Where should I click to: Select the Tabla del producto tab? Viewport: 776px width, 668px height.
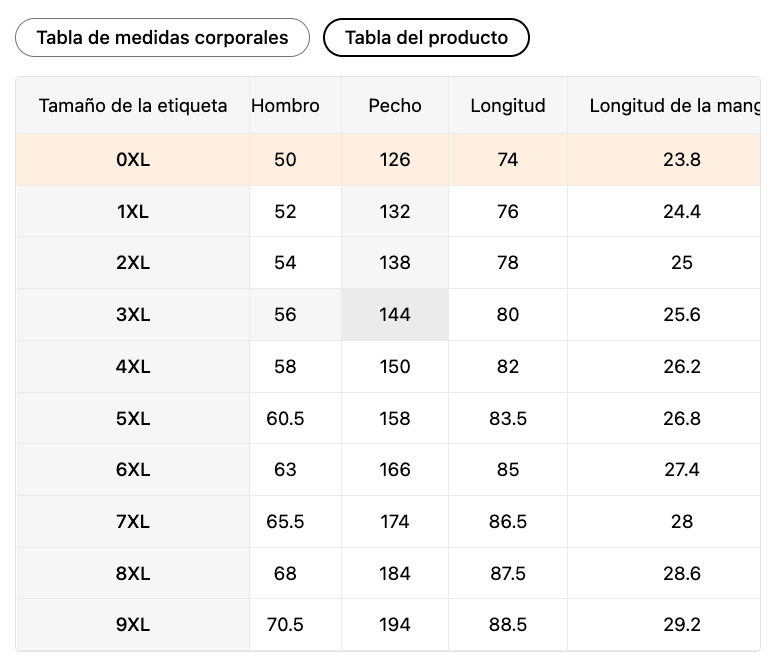pos(426,38)
